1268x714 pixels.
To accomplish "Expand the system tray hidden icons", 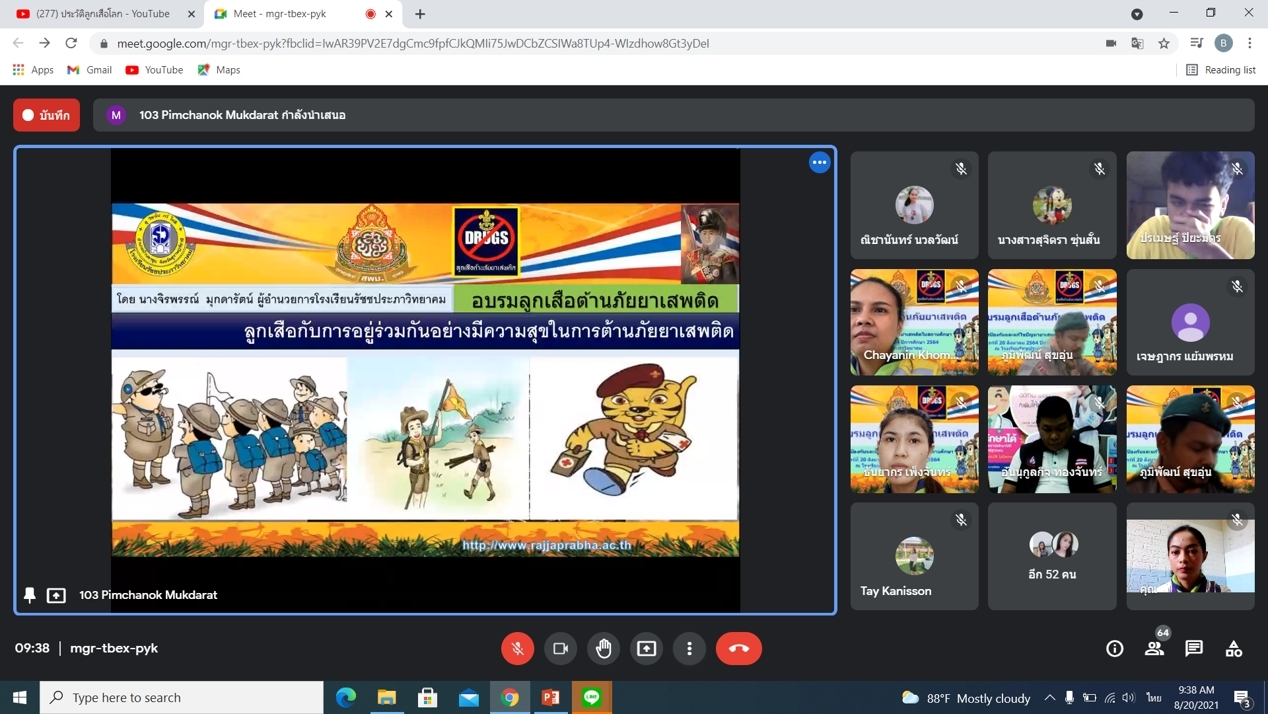I will pyautogui.click(x=1049, y=697).
